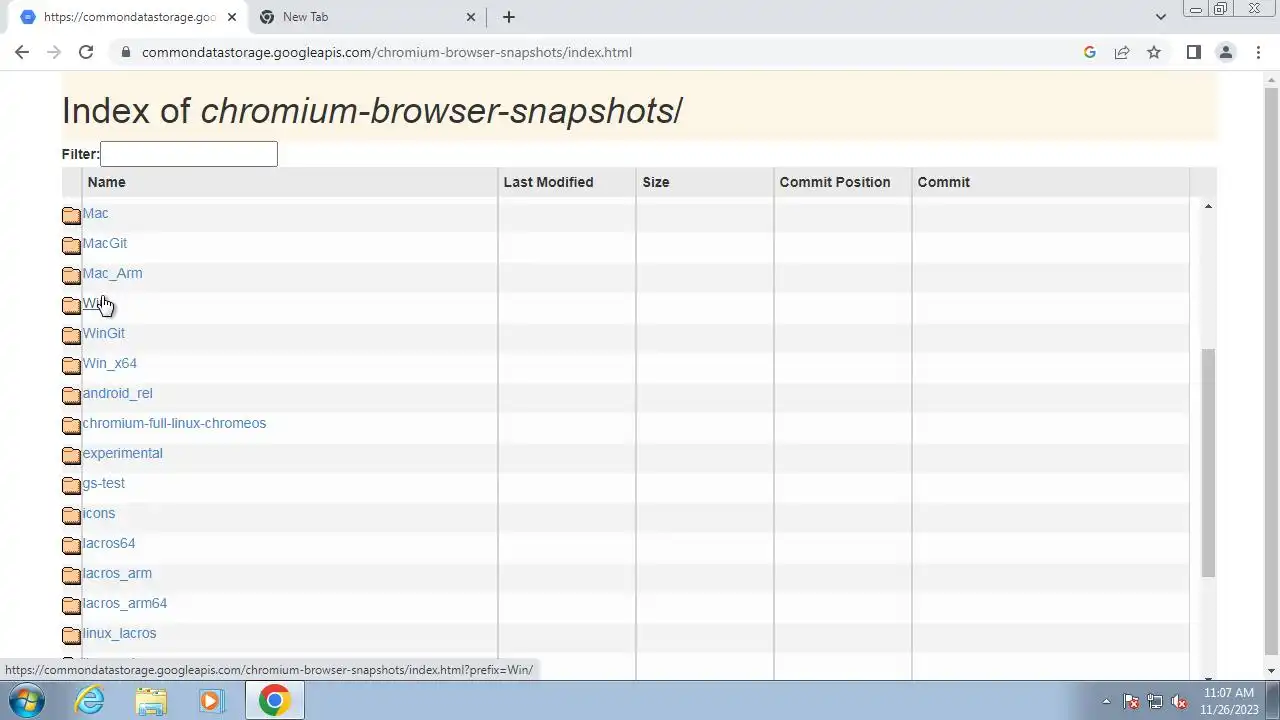Viewport: 1280px width, 720px height.
Task: Share this page via the share icon
Action: coord(1122,52)
